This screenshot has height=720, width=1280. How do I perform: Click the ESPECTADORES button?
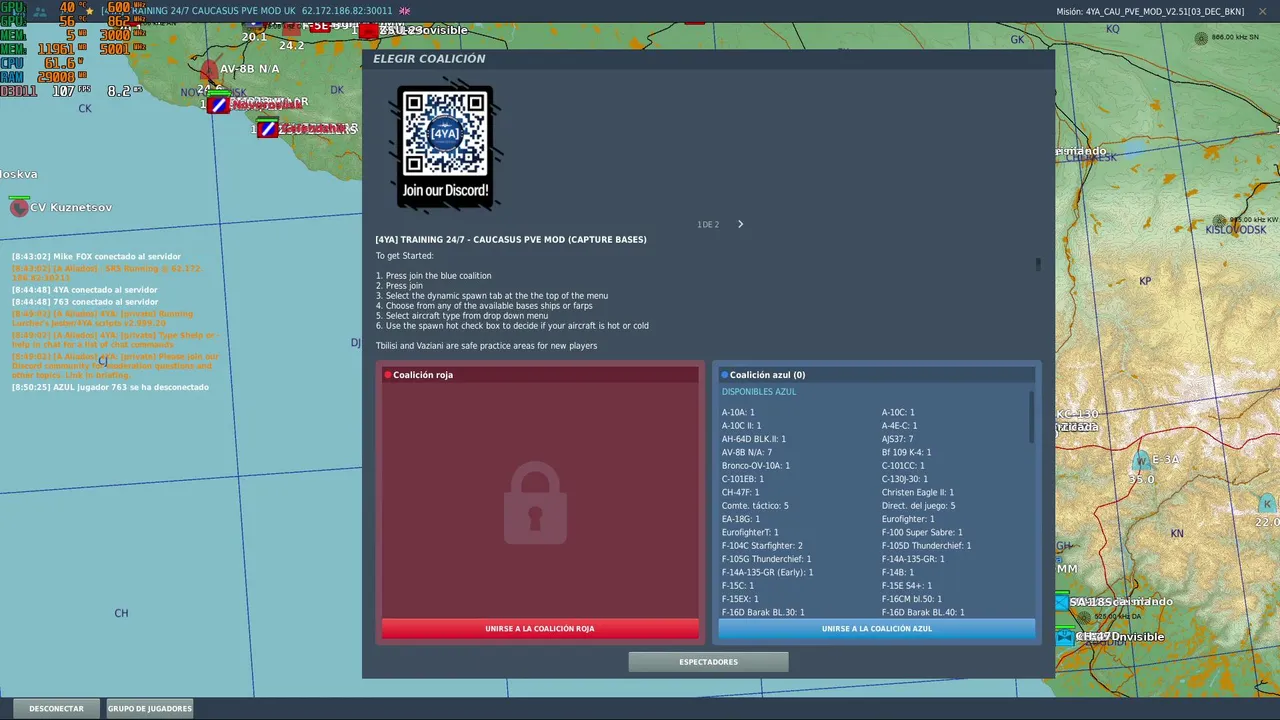click(708, 662)
